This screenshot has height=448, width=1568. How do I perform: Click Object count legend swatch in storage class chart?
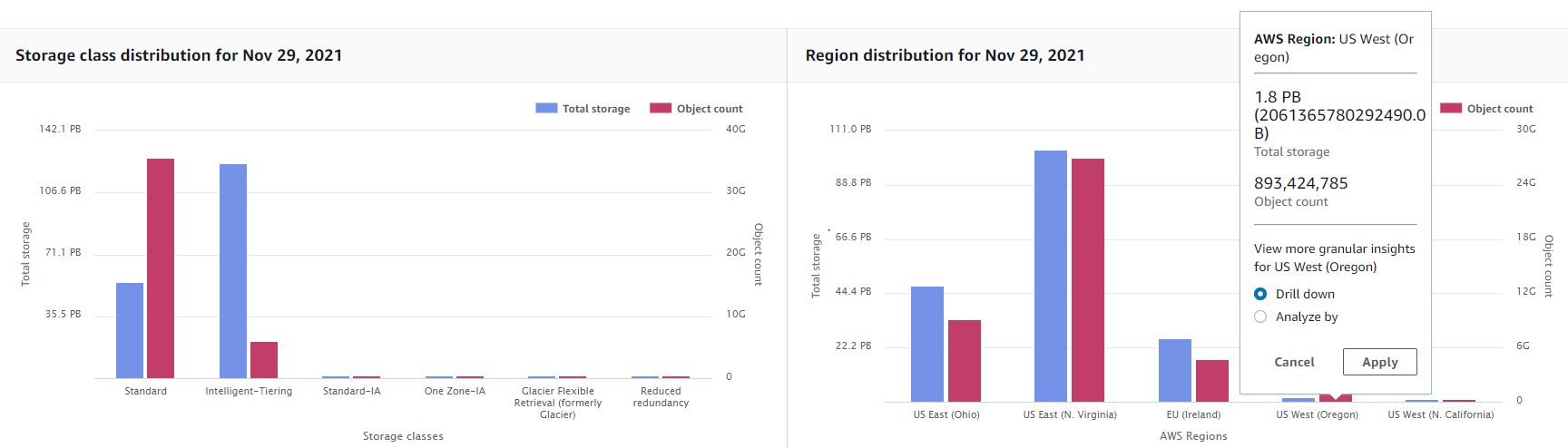coord(661,108)
